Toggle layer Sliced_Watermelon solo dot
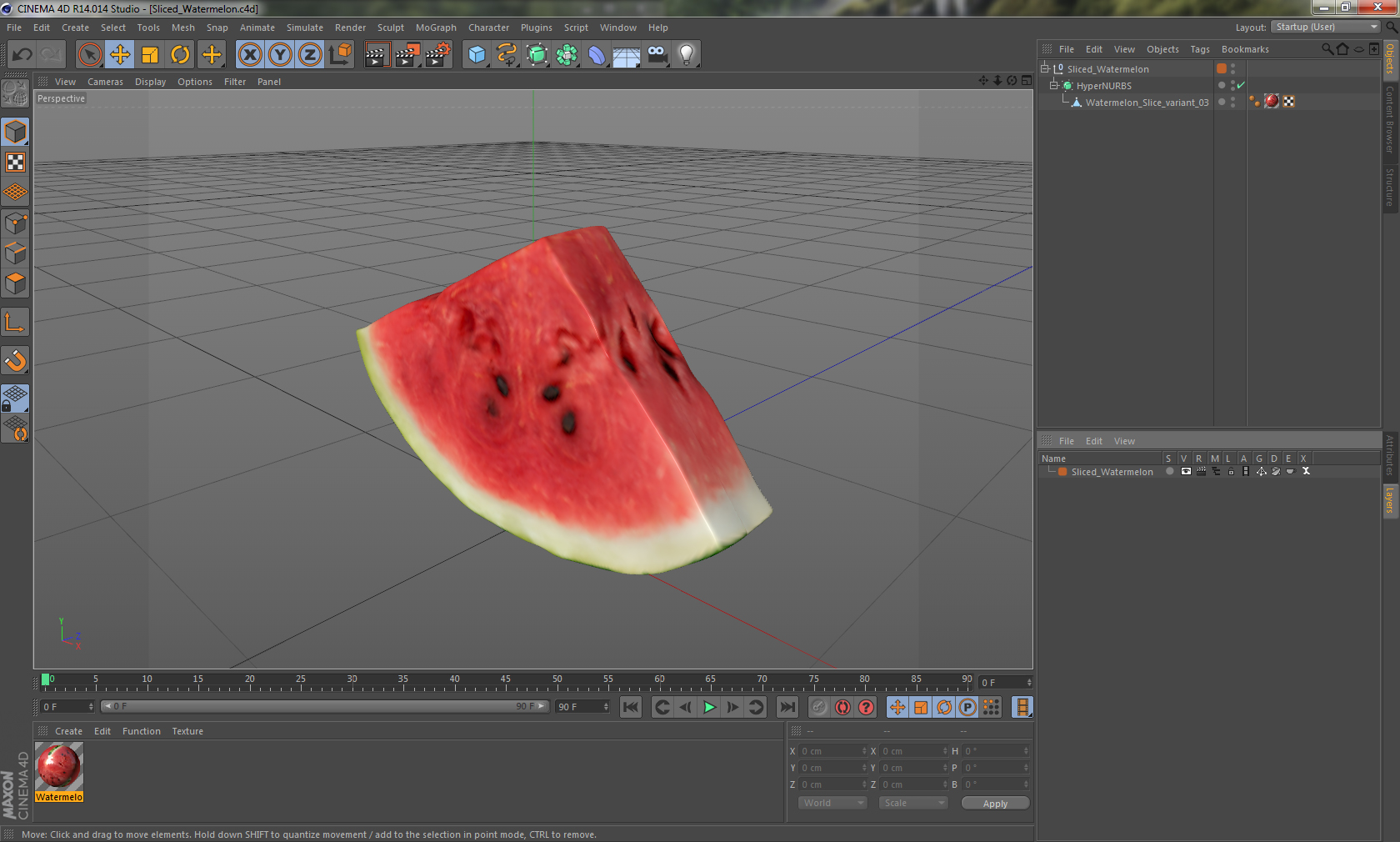The width and height of the screenshot is (1400, 842). (1170, 471)
